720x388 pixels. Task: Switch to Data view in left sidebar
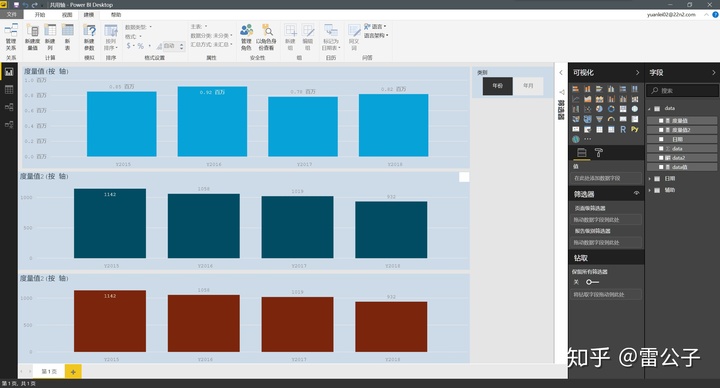pyautogui.click(x=9, y=90)
